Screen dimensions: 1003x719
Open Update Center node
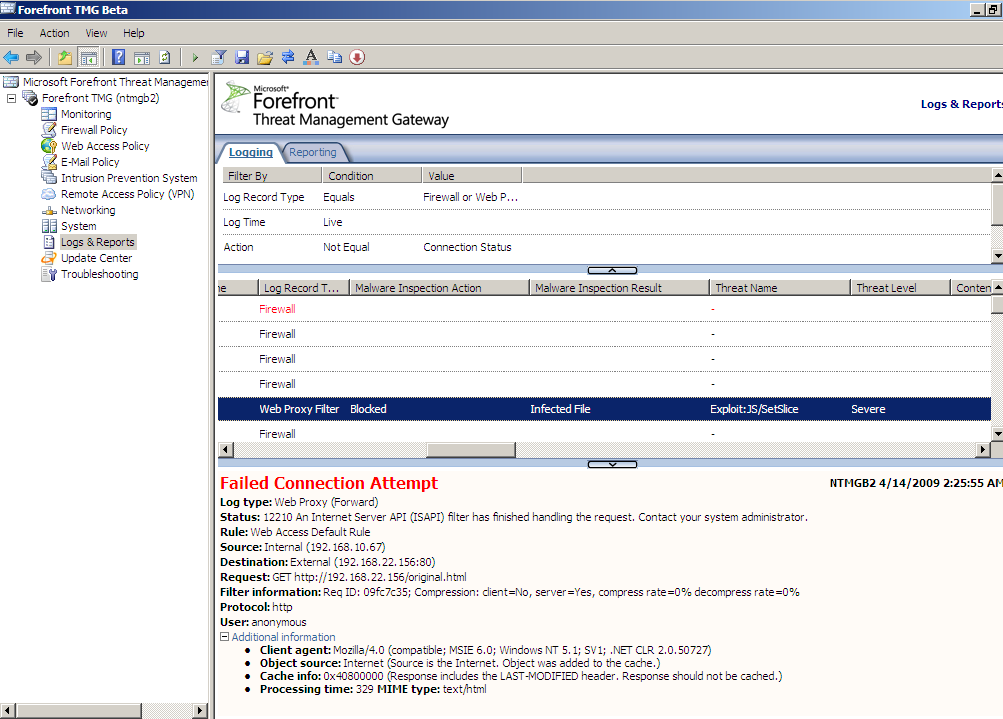(97, 258)
